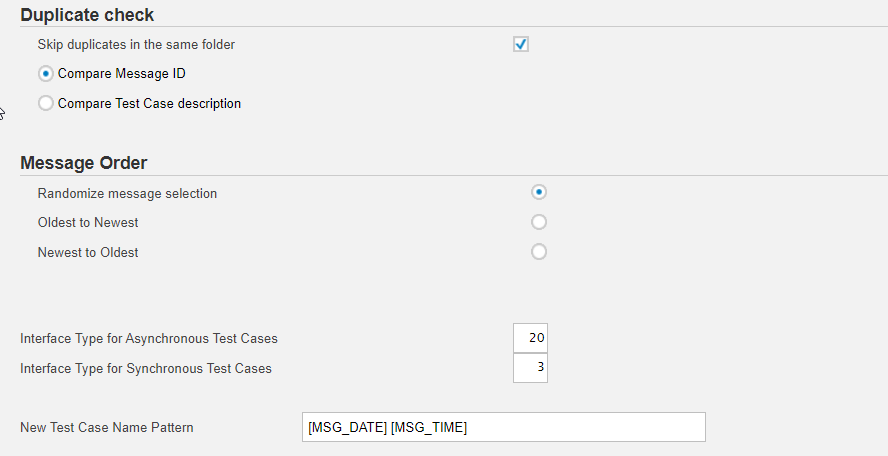The width and height of the screenshot is (888, 456).
Task: Click the 'Compare Test Case description' label text
Action: (x=149, y=103)
